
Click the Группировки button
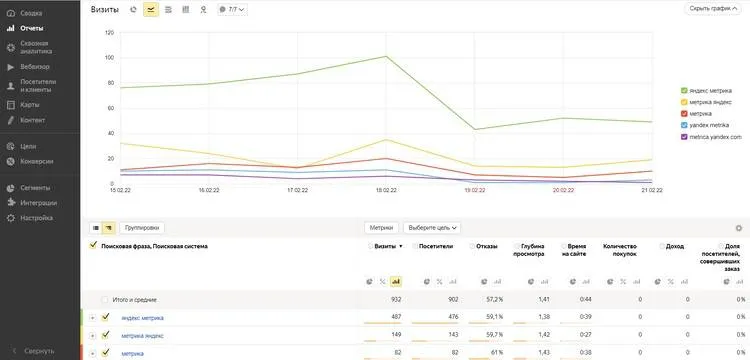142,228
